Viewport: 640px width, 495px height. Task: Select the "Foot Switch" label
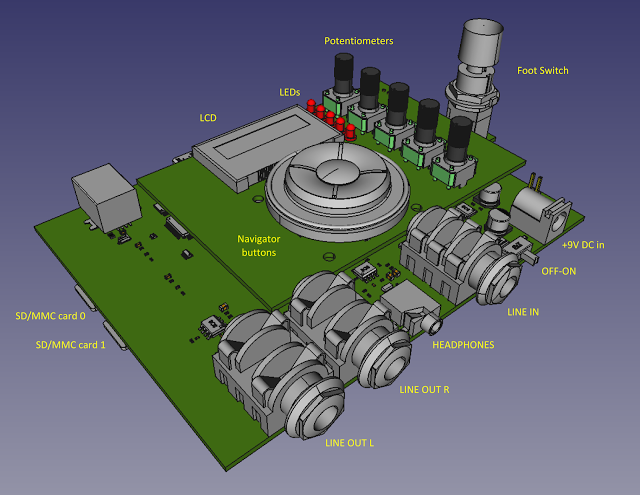tap(544, 70)
